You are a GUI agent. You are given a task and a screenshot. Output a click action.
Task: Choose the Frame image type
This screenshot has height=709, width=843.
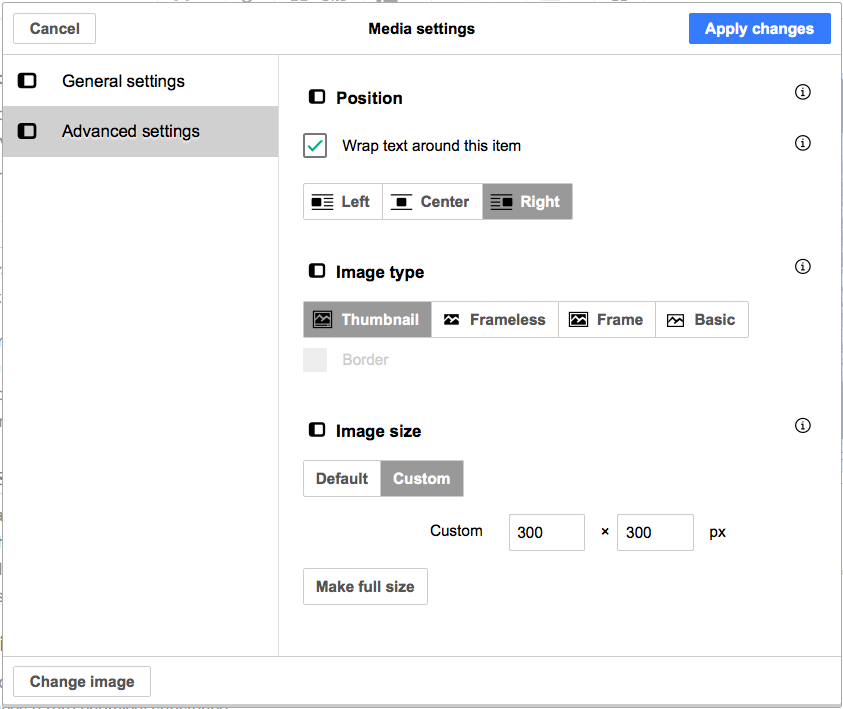click(607, 320)
